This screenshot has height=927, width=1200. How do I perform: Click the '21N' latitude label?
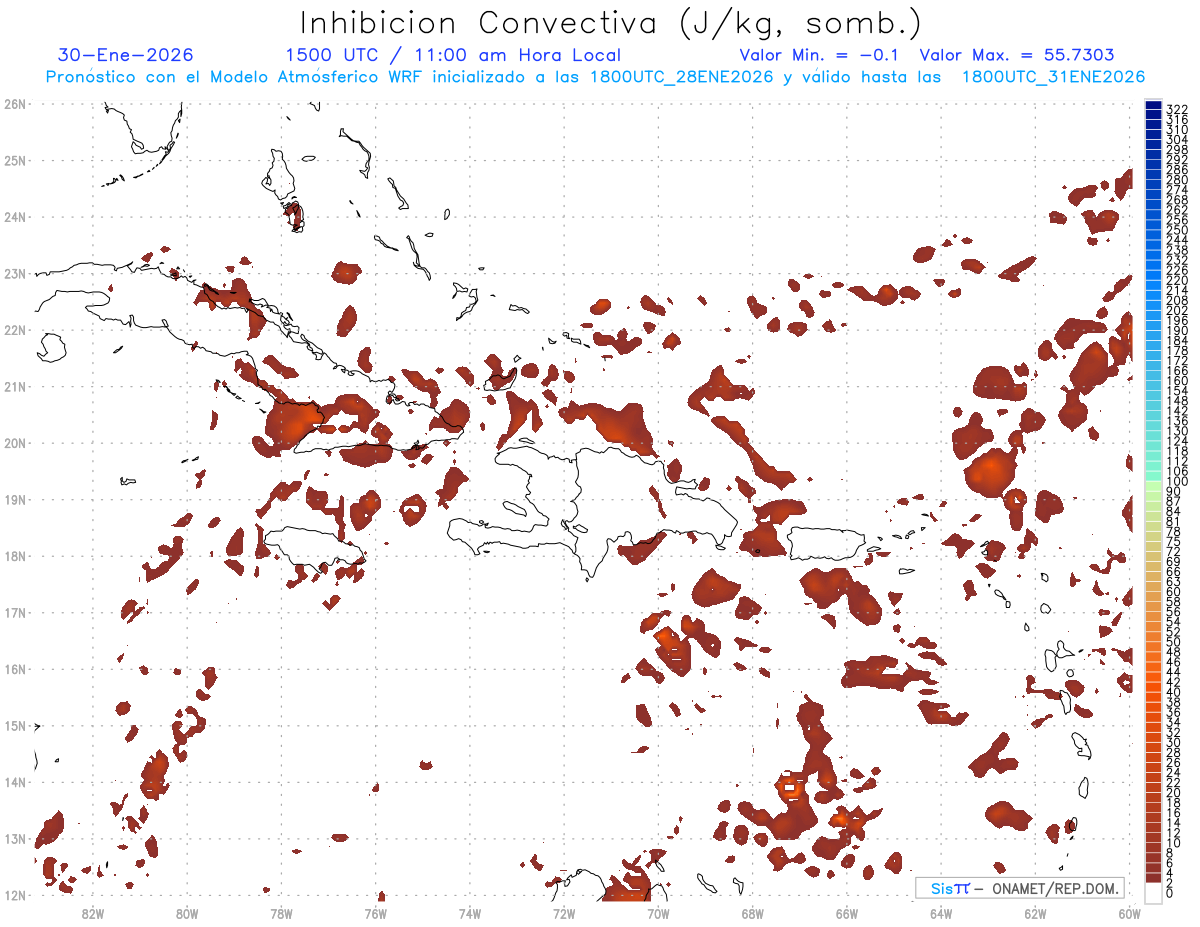pyautogui.click(x=15, y=386)
